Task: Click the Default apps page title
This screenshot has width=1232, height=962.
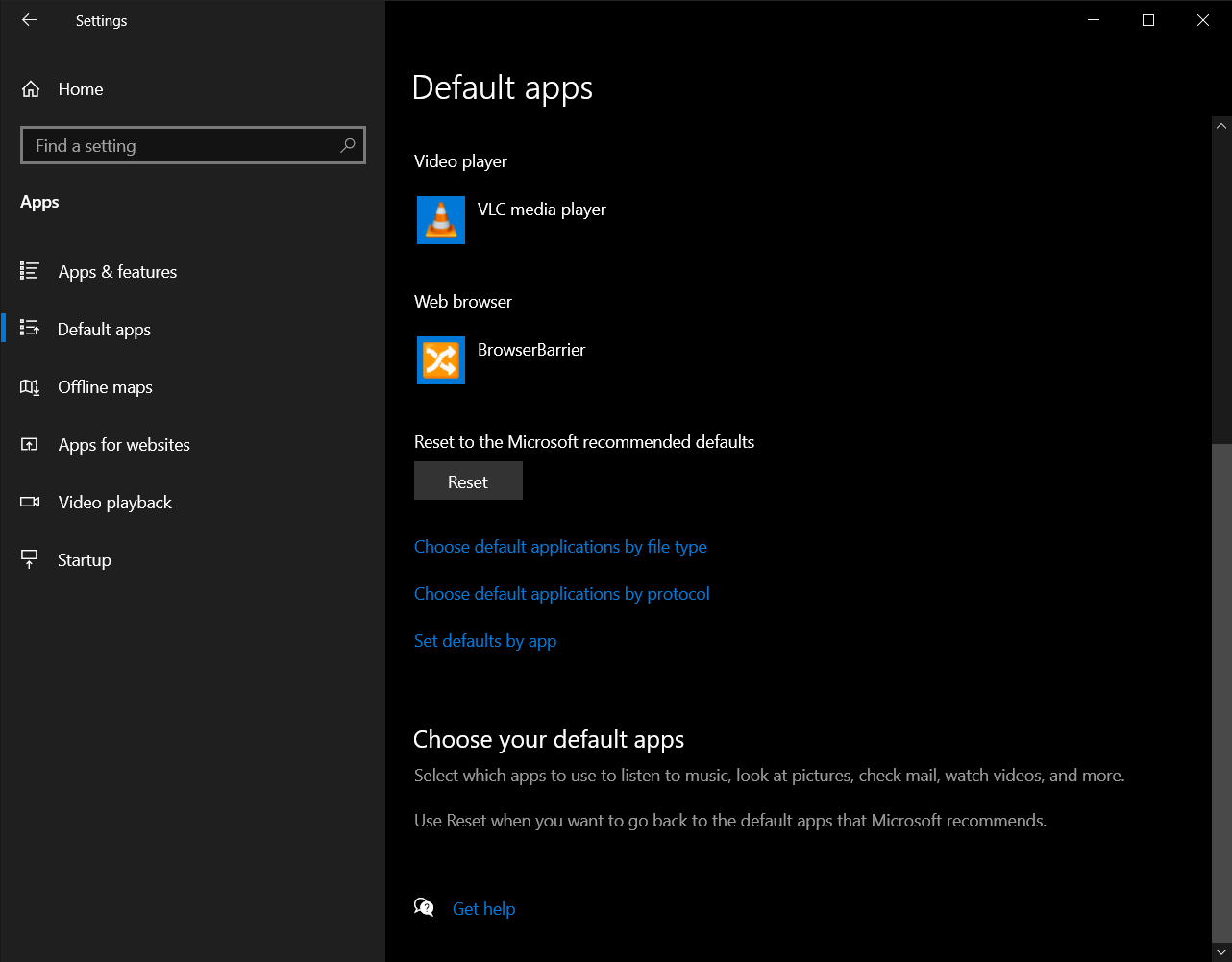Action: coord(503,87)
